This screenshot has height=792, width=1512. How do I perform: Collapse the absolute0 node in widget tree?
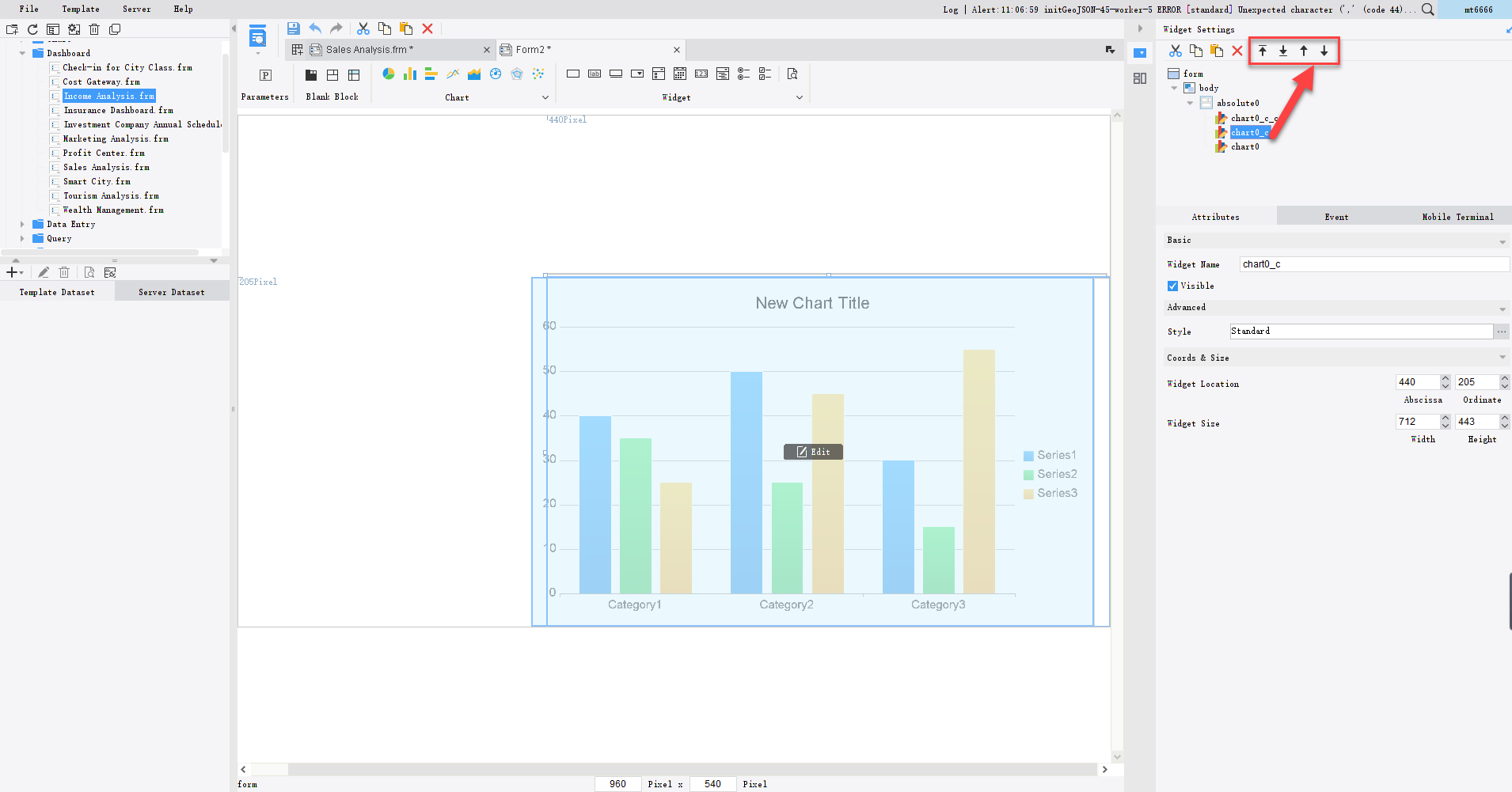click(x=1190, y=103)
